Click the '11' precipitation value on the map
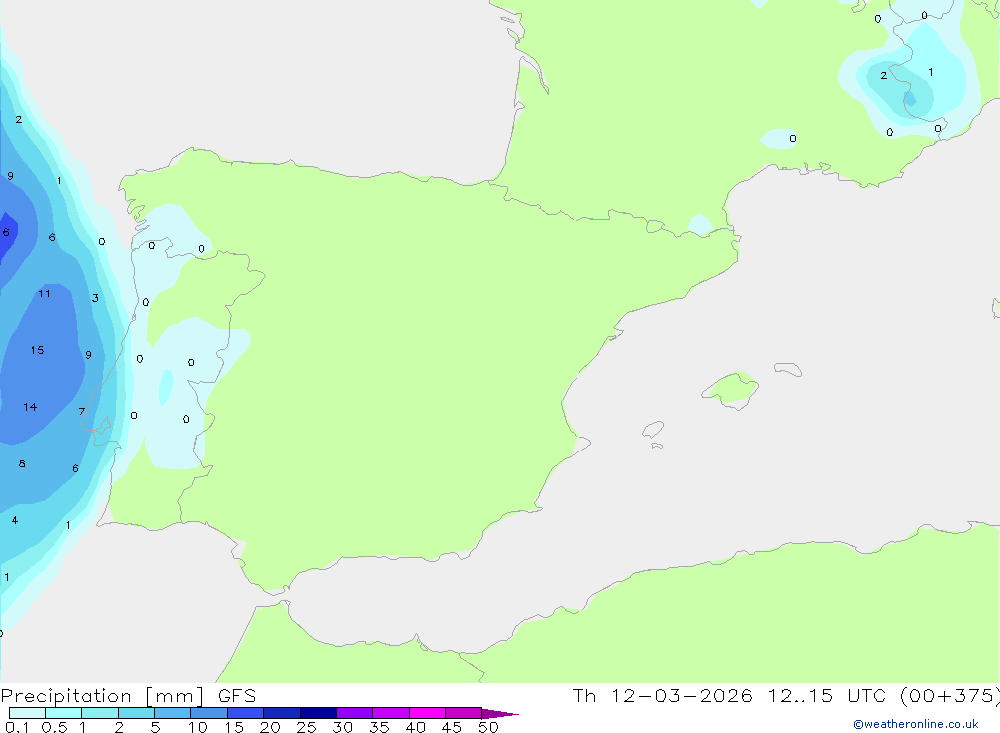This screenshot has height=733, width=1000. [x=44, y=293]
